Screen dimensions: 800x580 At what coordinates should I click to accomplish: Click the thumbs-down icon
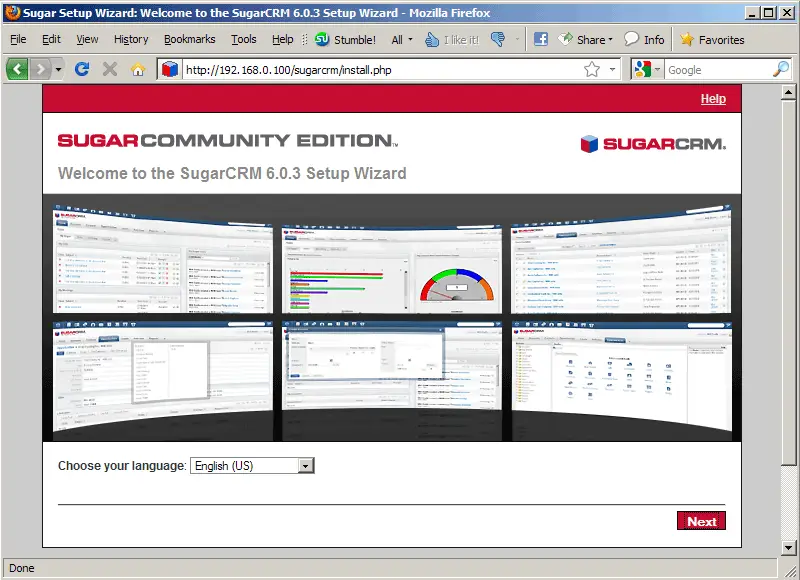point(498,39)
